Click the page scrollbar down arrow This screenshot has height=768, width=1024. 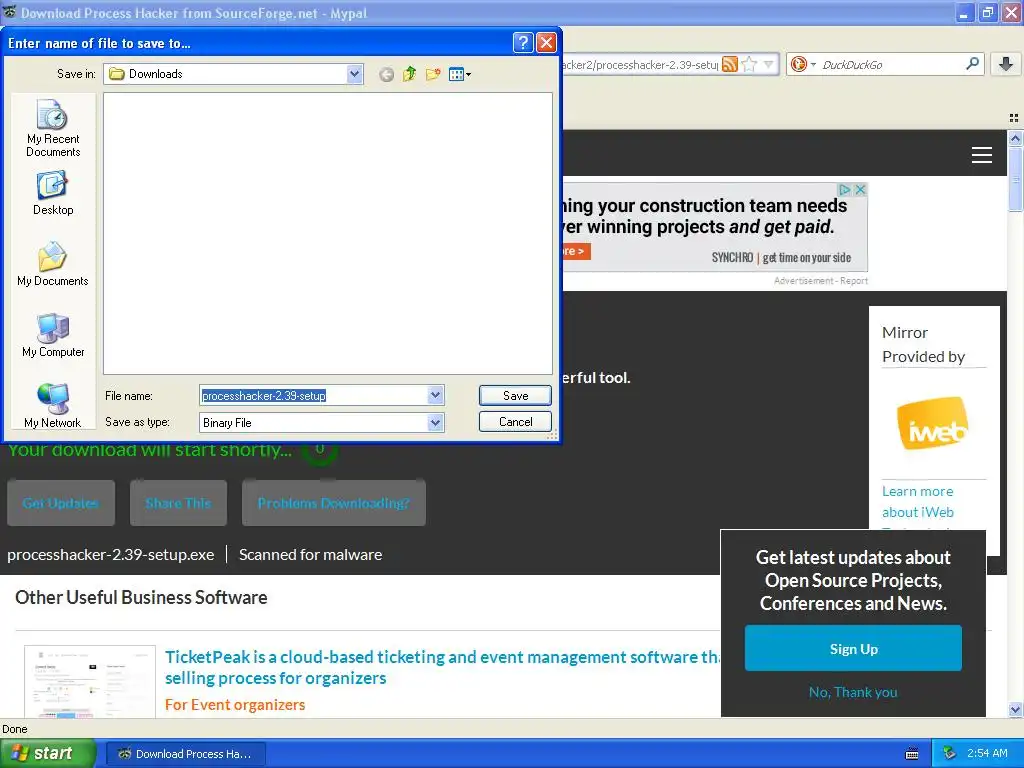pos(1015,709)
